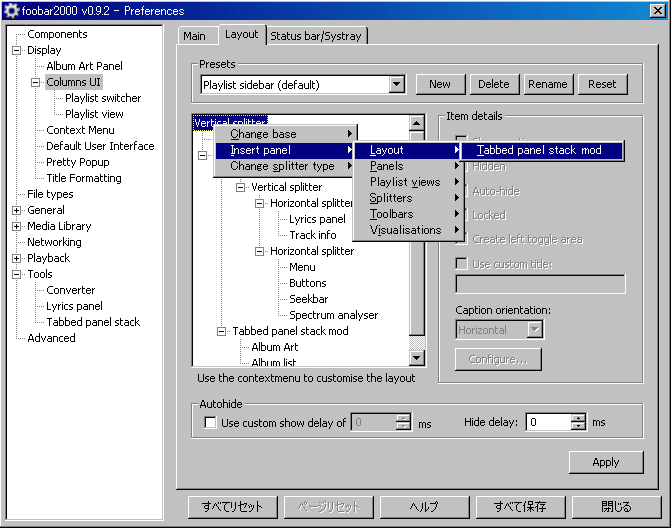This screenshot has height=528, width=671.
Task: Select Default User Interface tree item
Action: click(100, 146)
